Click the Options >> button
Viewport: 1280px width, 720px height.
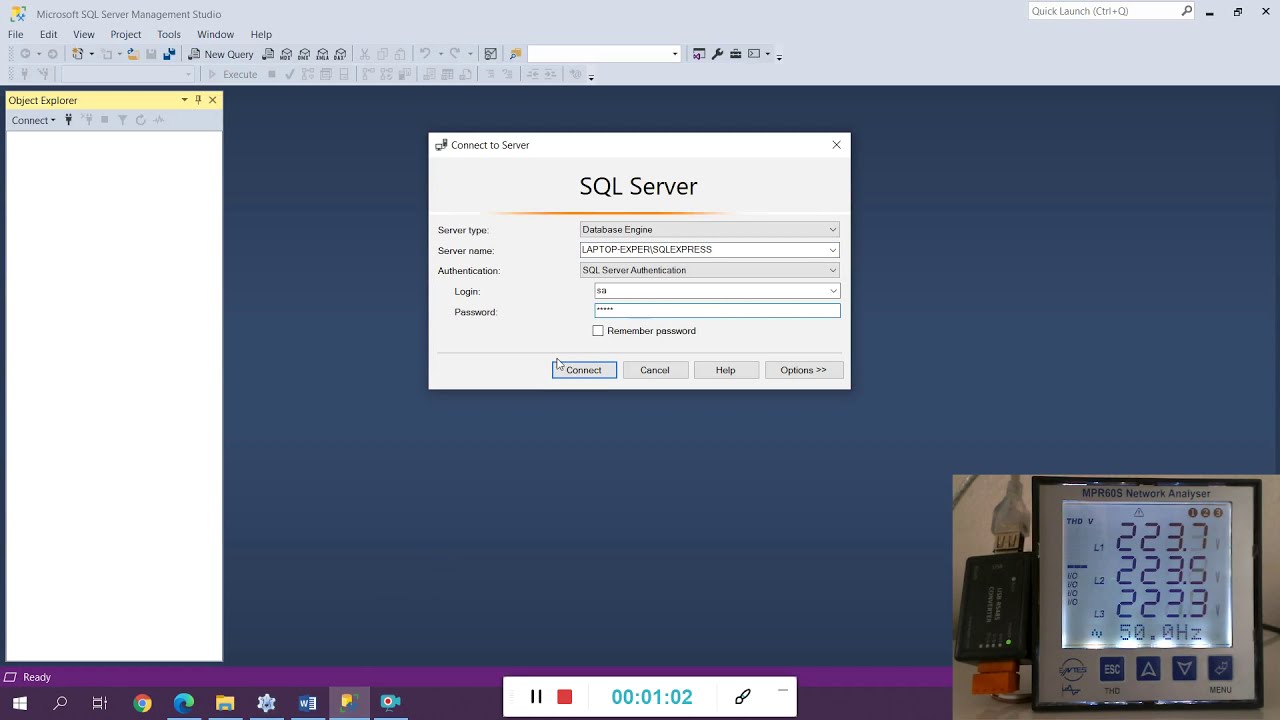(x=804, y=370)
